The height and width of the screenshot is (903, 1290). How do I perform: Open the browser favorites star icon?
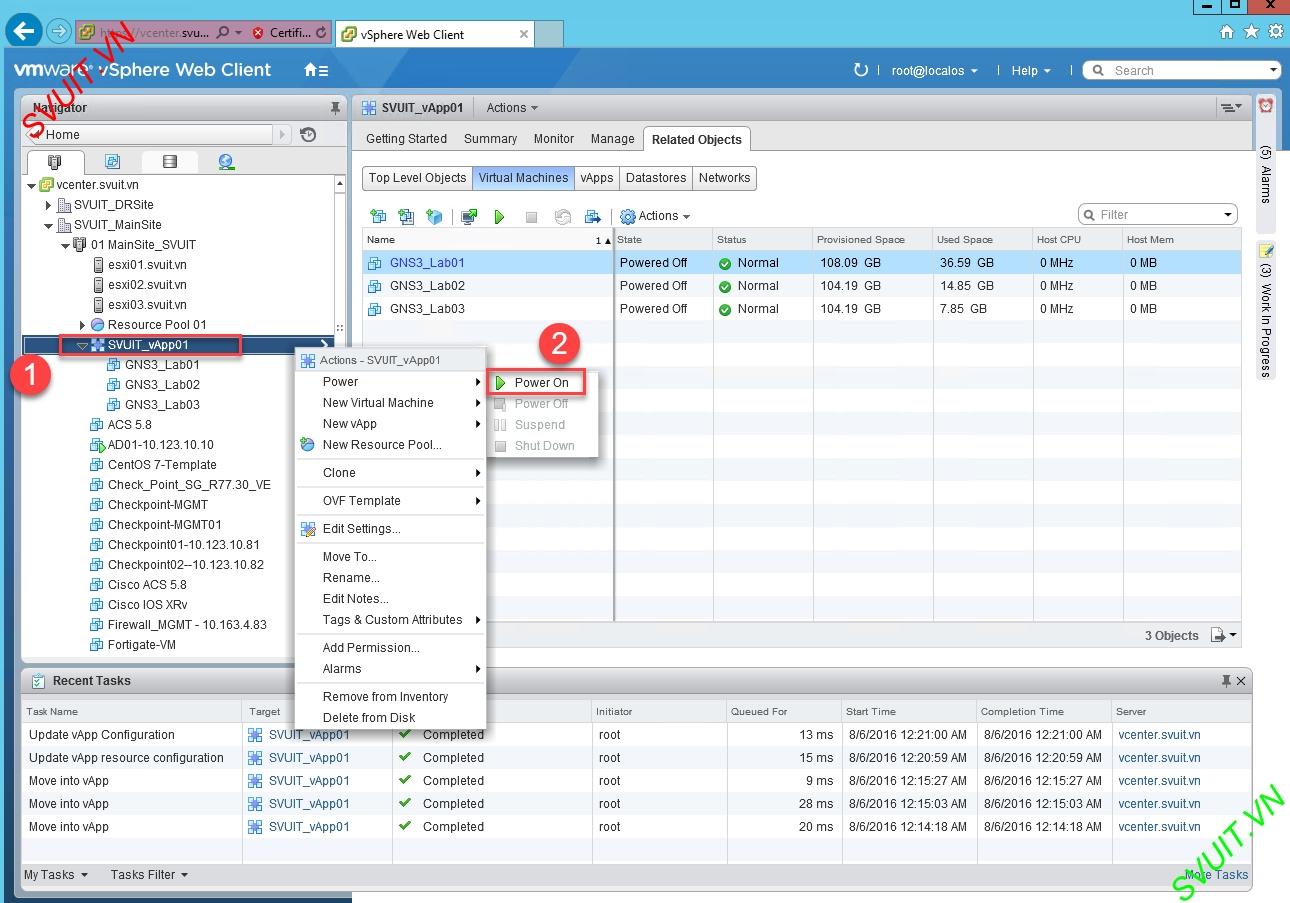[1251, 32]
